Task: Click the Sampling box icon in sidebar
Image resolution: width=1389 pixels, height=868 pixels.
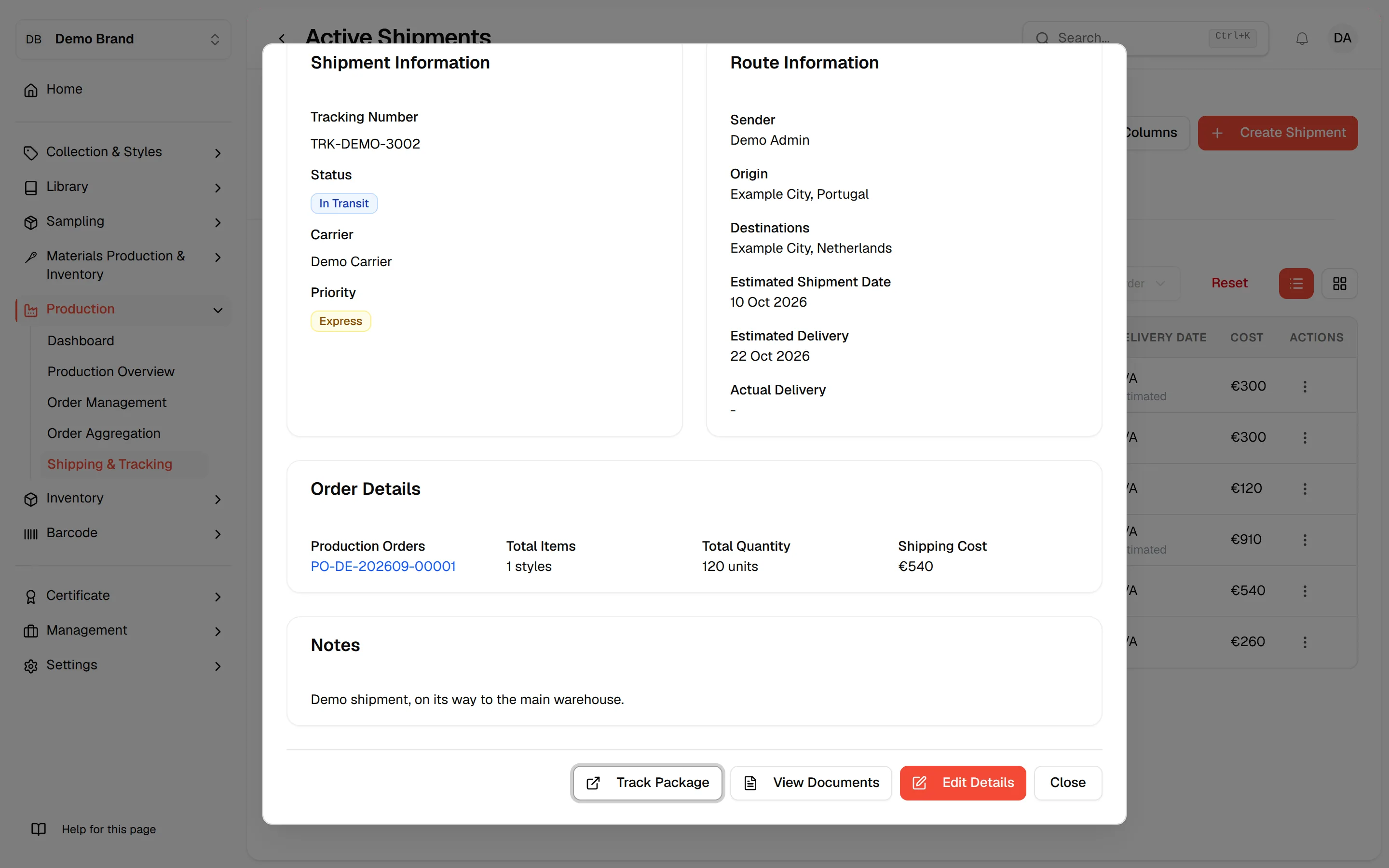Action: point(31,222)
